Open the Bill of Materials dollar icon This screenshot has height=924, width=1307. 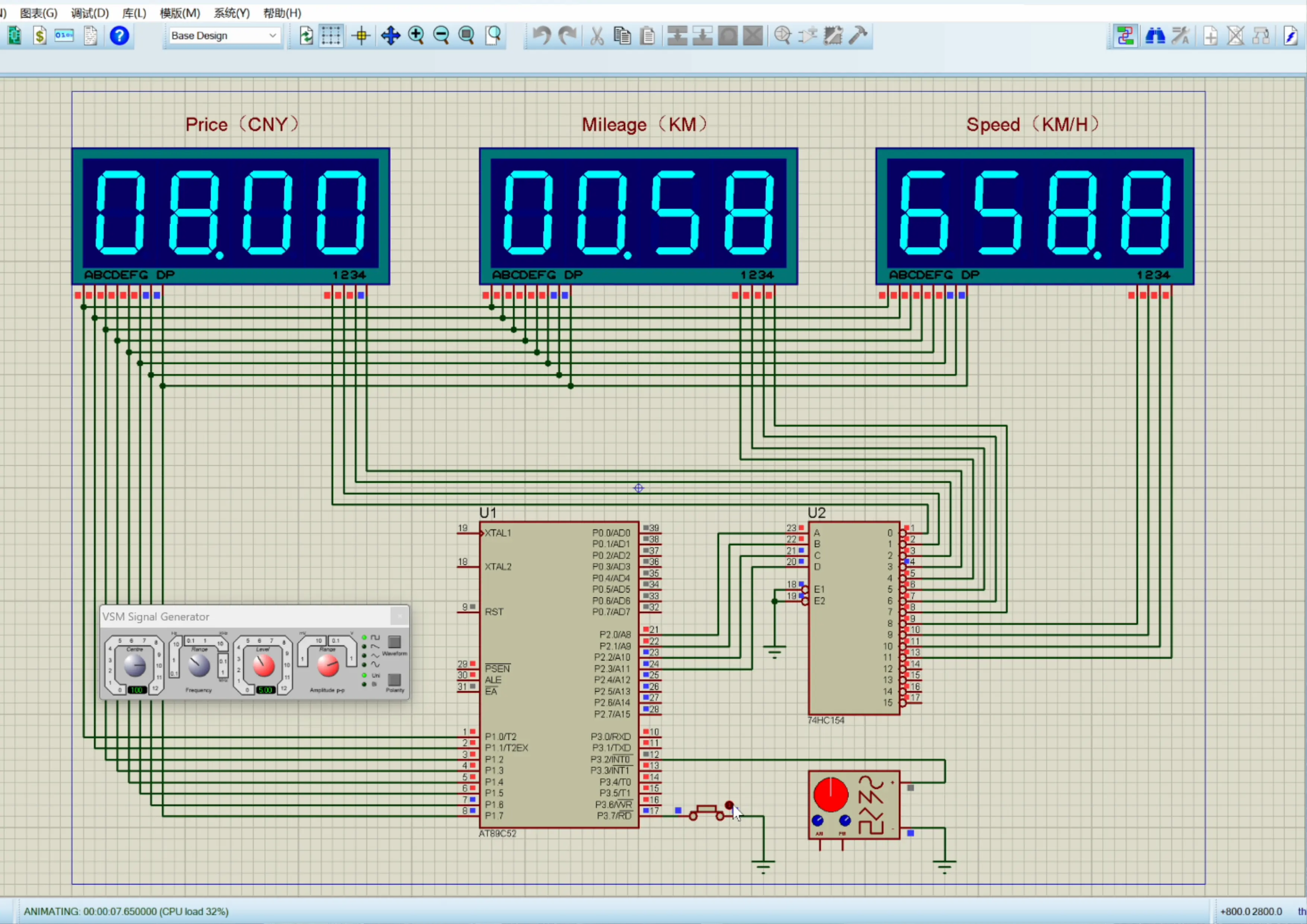click(x=39, y=36)
